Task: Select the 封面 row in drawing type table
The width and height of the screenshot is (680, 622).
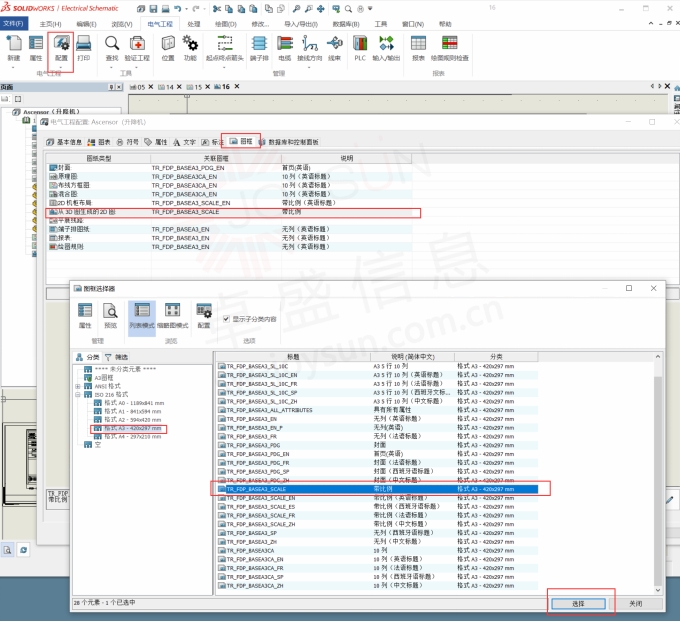Action: tap(229, 167)
